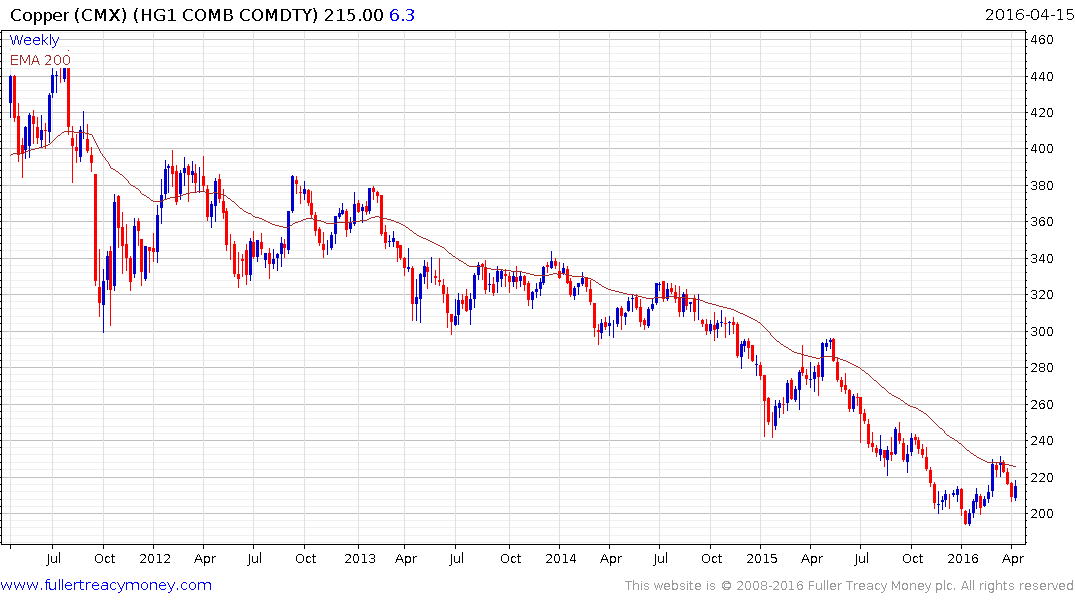Image resolution: width=1075 pixels, height=600 pixels.
Task: Click the blue change value 6.3
Action: (402, 15)
